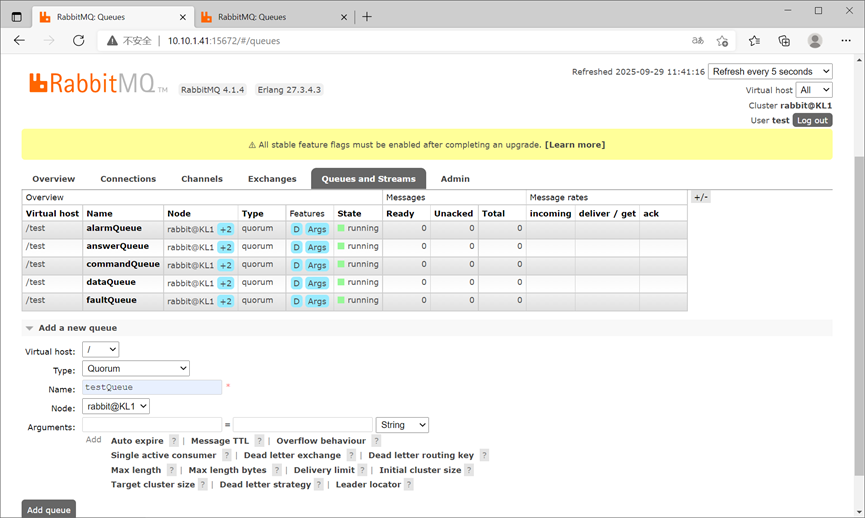865x518 pixels.
Task: Open the browser favorites star icon
Action: tap(754, 40)
